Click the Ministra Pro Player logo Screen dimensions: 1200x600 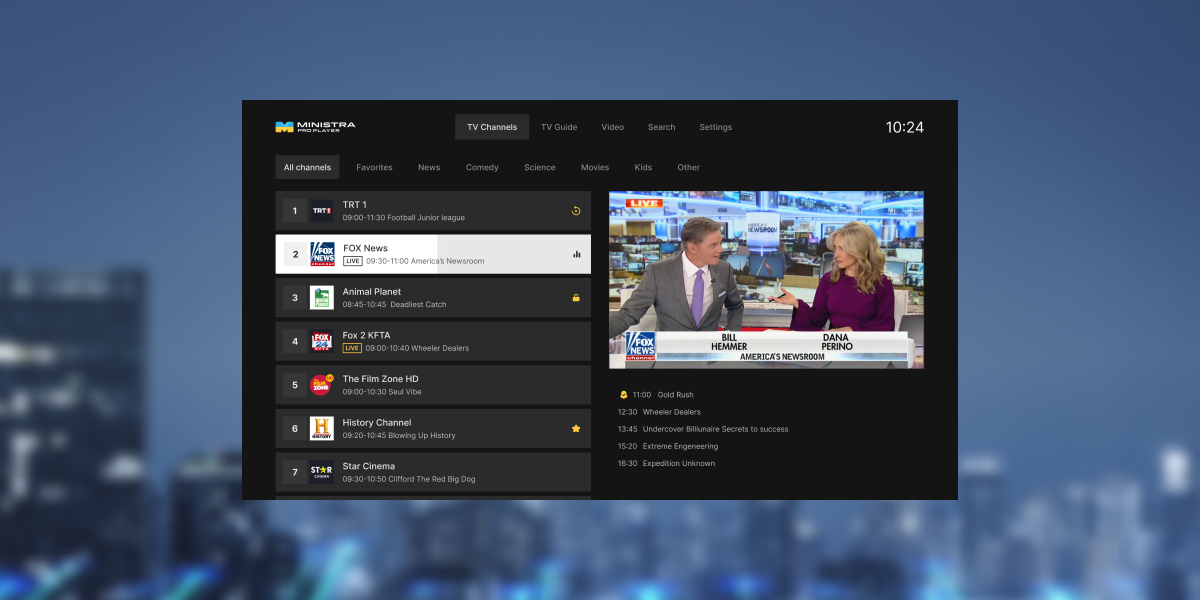pyautogui.click(x=315, y=127)
